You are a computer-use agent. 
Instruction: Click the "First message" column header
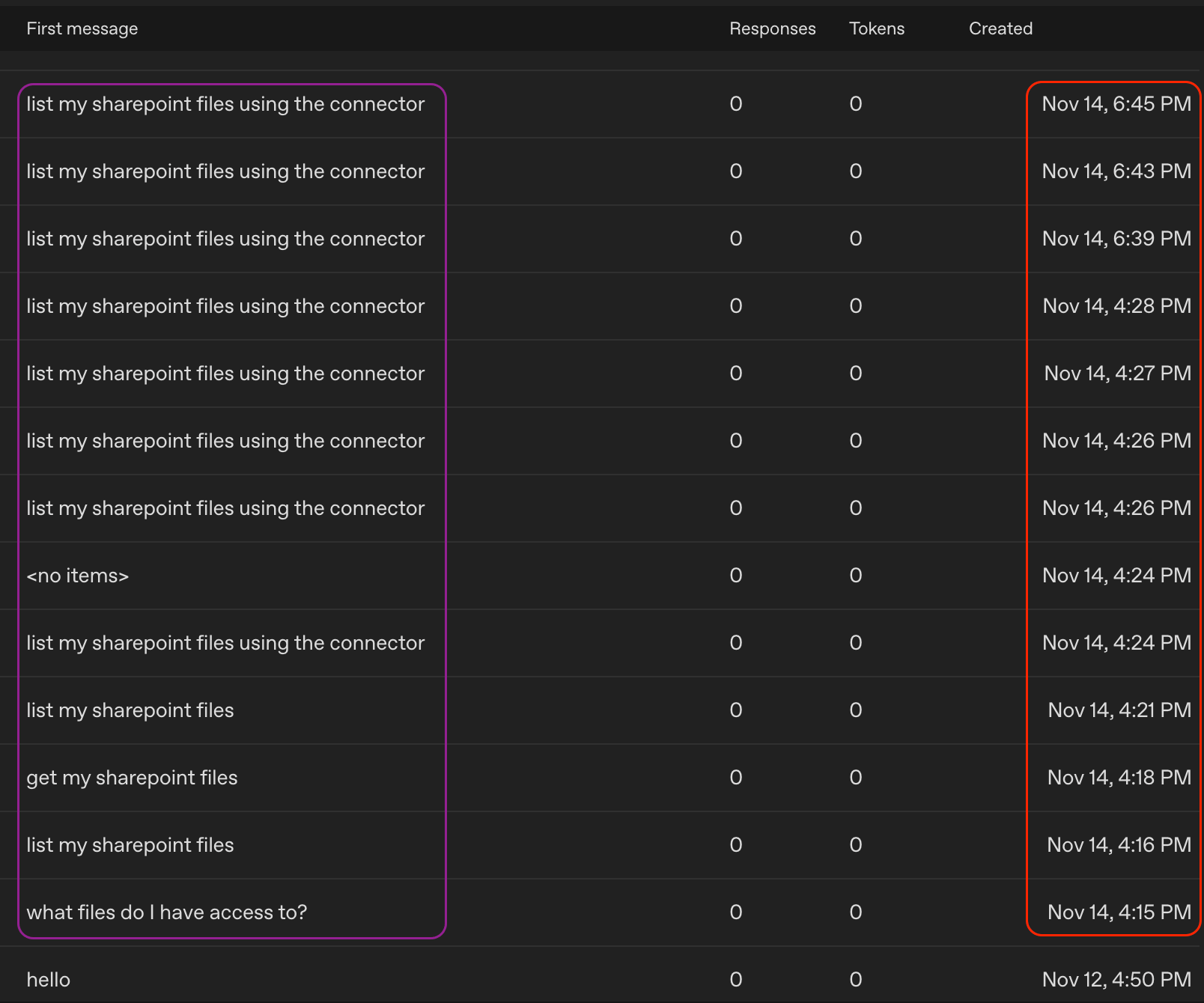tap(82, 28)
